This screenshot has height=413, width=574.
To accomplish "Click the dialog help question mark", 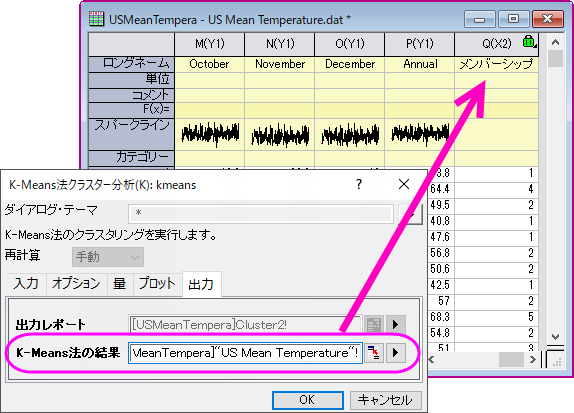I will [359, 184].
